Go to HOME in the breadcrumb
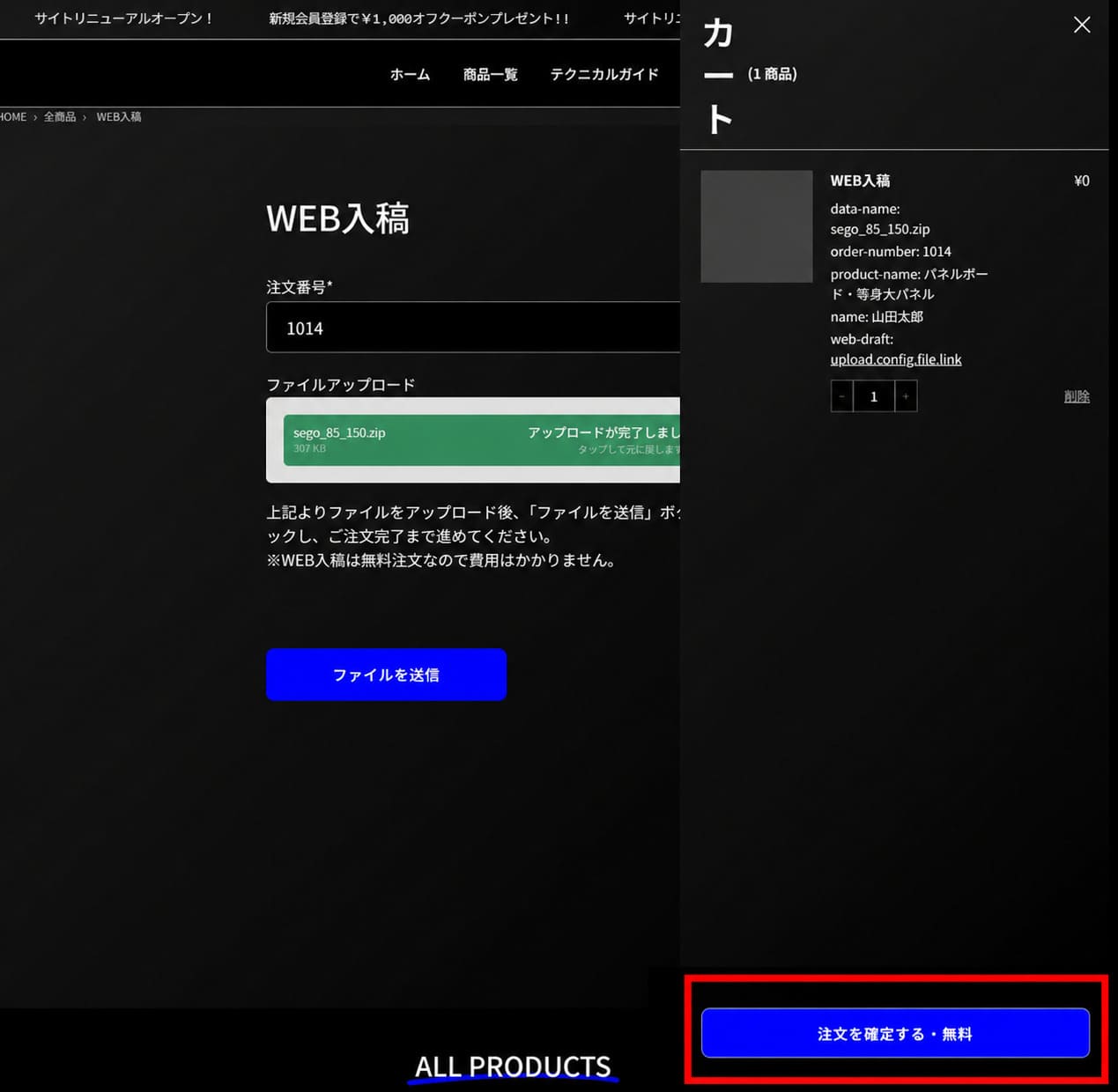Image resolution: width=1118 pixels, height=1092 pixels. tap(13, 116)
